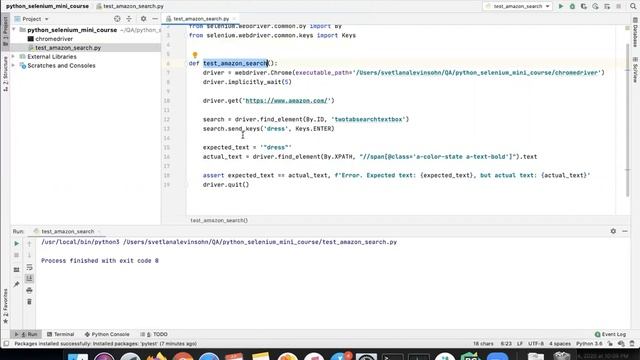Image resolution: width=640 pixels, height=360 pixels.
Task: Open the Project view dropdown
Action: 32,19
